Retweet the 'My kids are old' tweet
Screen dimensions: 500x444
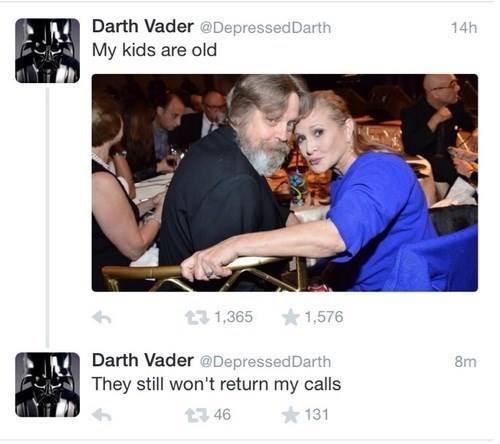coord(197,317)
